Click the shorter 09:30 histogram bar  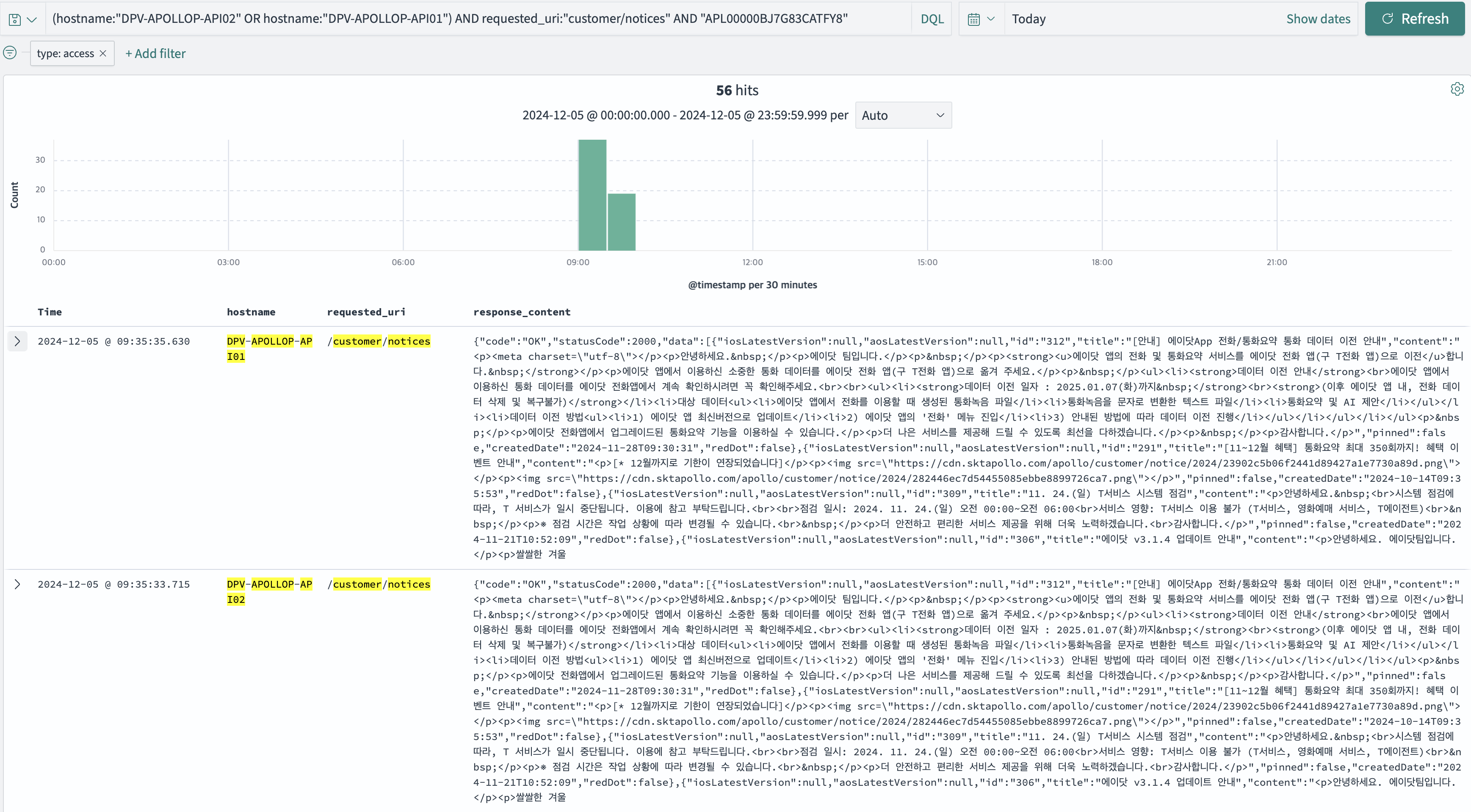(x=621, y=222)
